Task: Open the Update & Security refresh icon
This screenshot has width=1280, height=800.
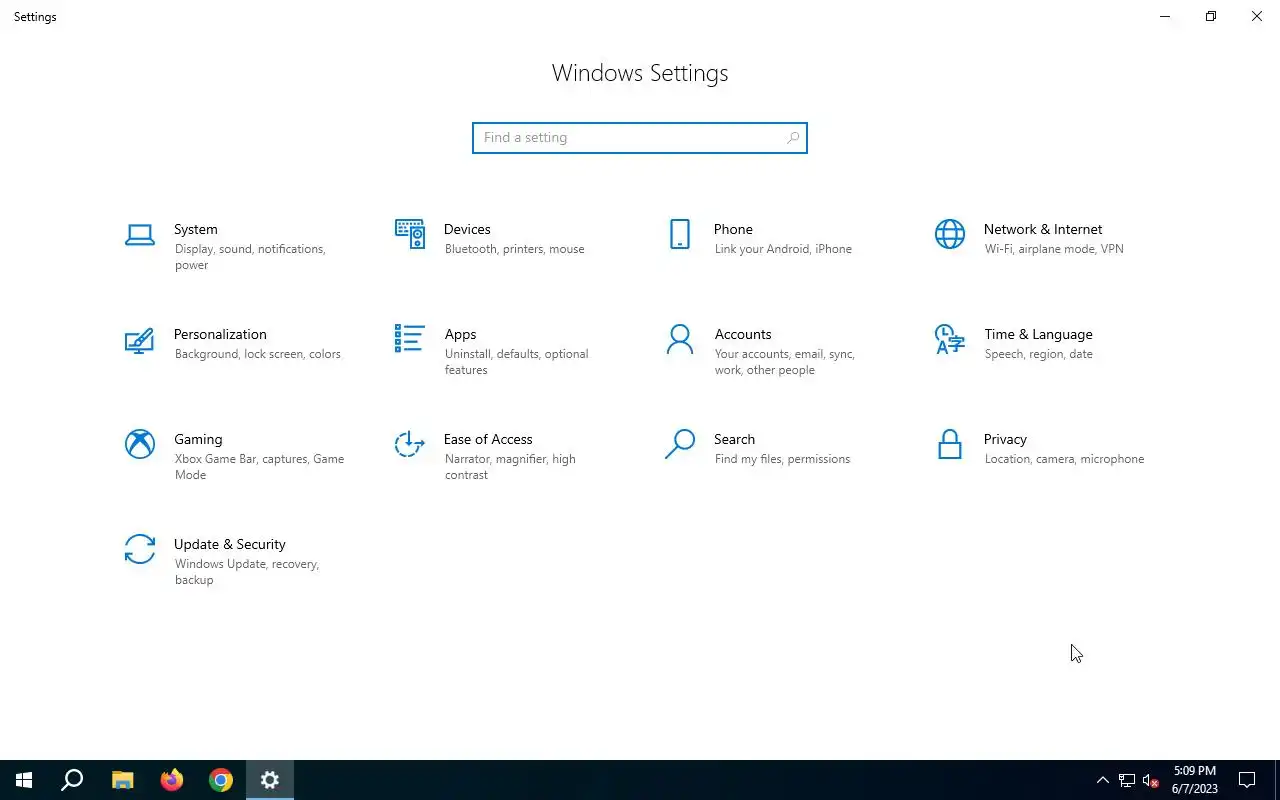Action: (x=140, y=549)
